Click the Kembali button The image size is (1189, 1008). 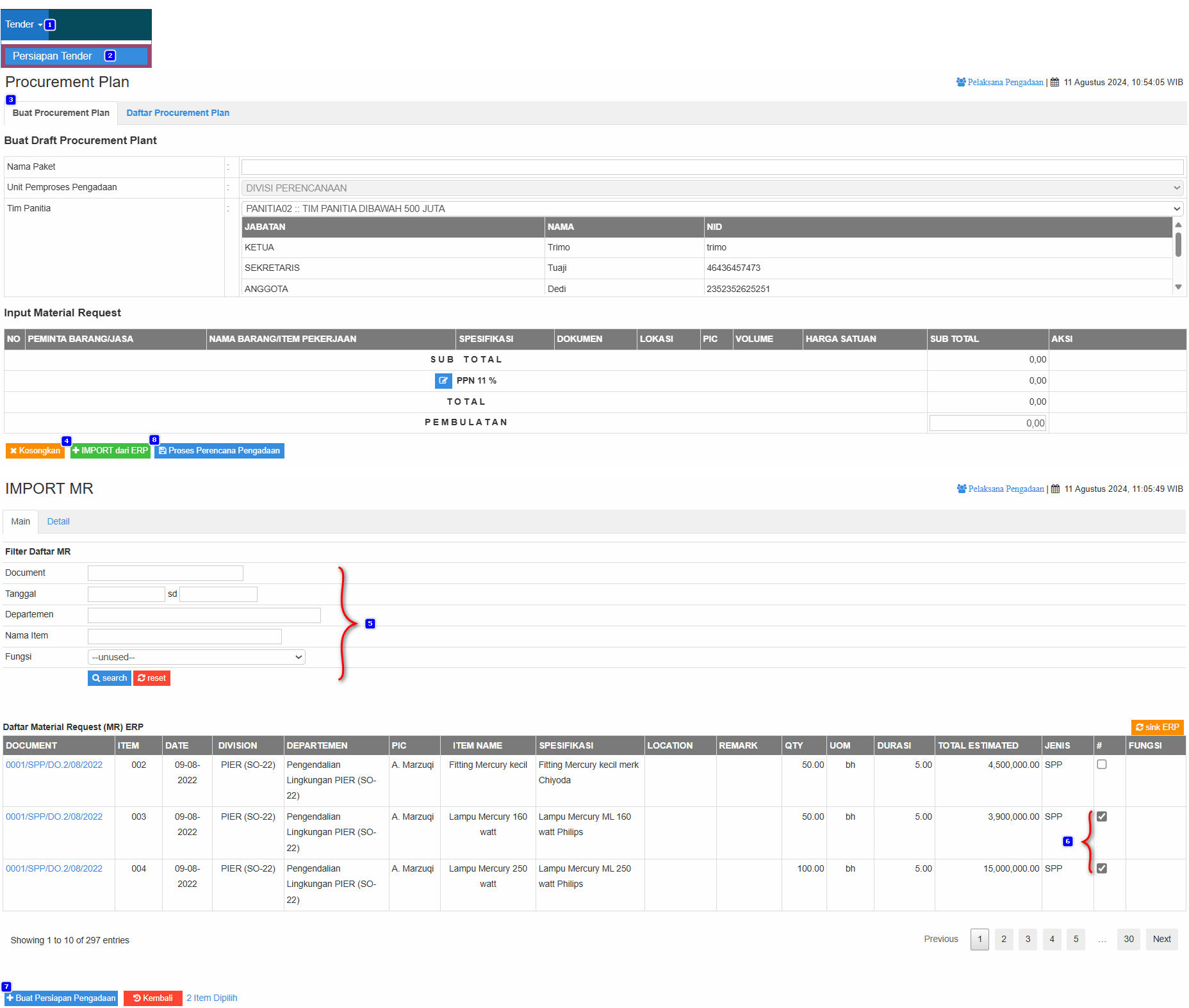[152, 998]
